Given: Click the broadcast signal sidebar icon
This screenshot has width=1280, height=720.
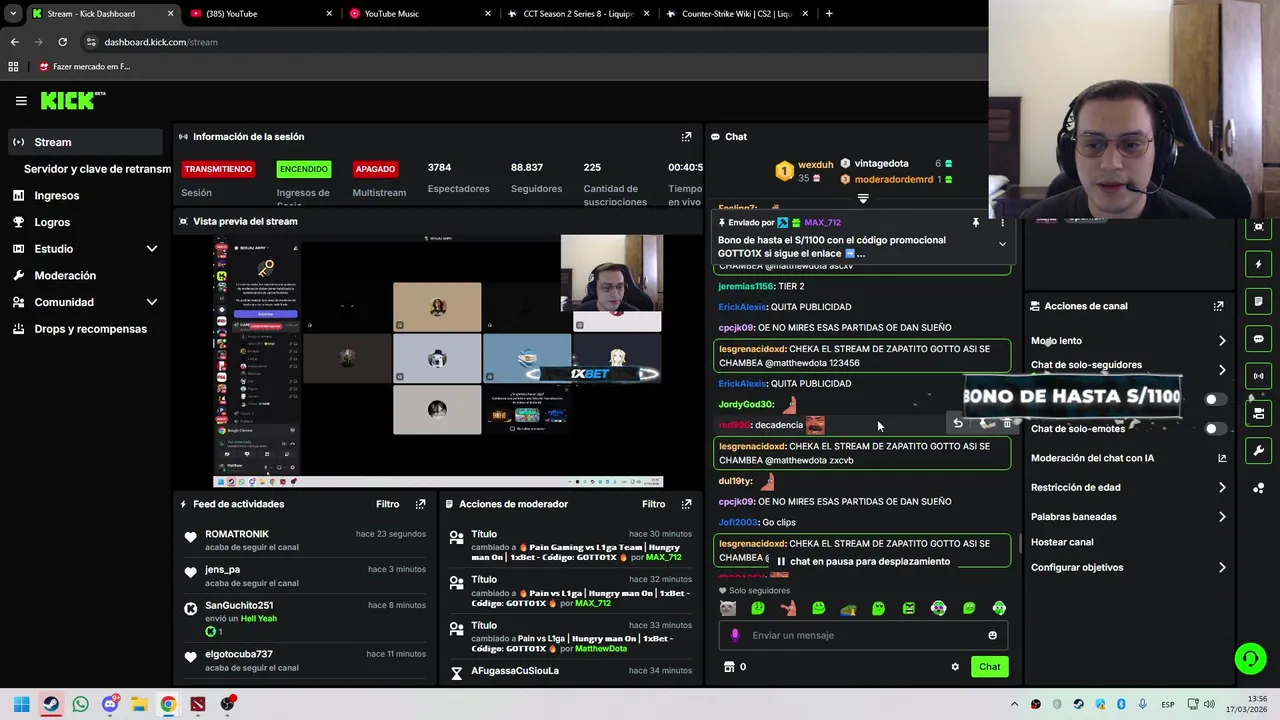Looking at the screenshot, I should pyautogui.click(x=1259, y=376).
